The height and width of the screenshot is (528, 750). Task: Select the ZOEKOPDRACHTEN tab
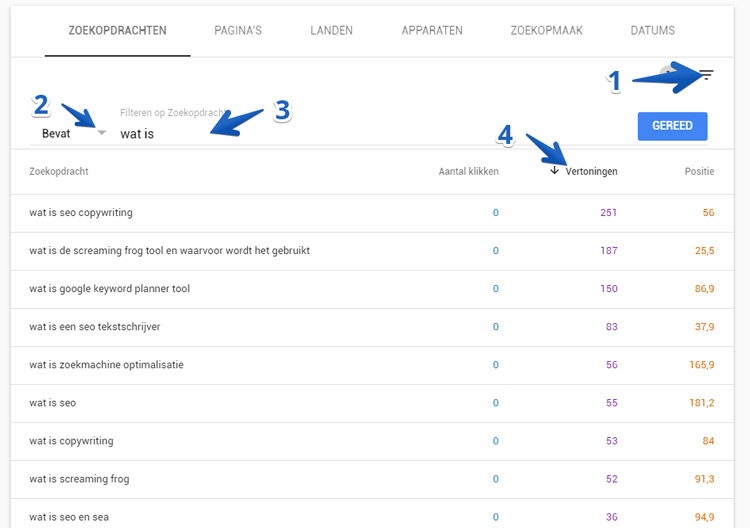(118, 31)
